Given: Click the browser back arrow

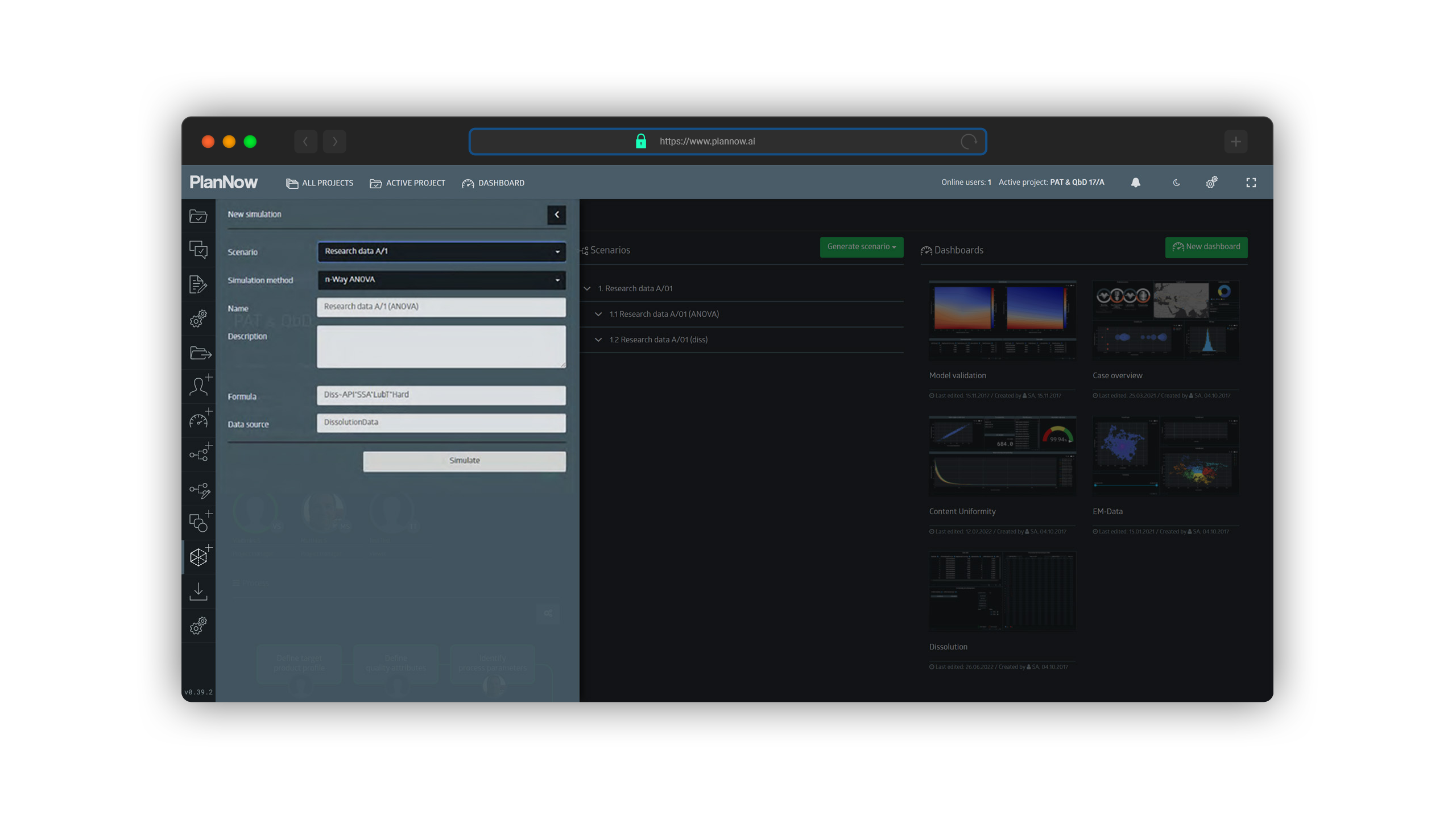Looking at the screenshot, I should (305, 142).
